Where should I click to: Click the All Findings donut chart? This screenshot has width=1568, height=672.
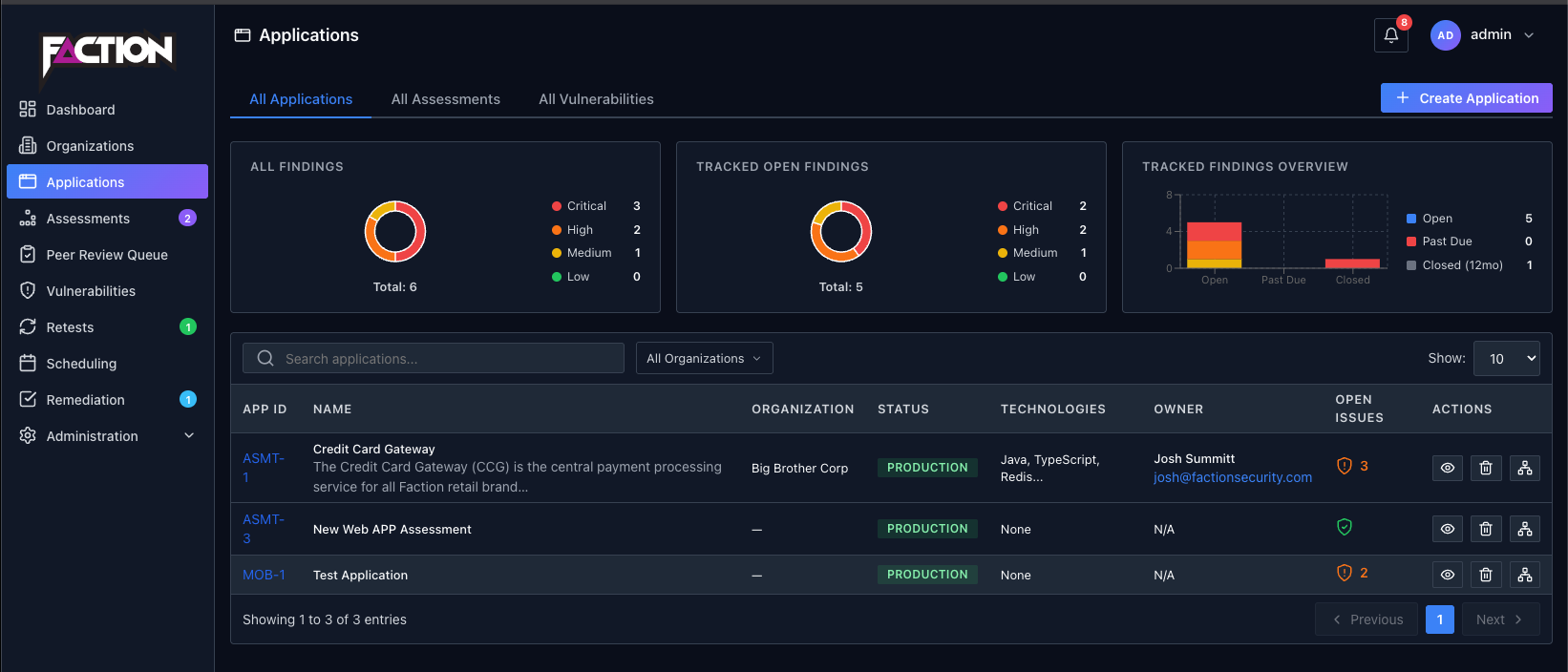tap(395, 231)
